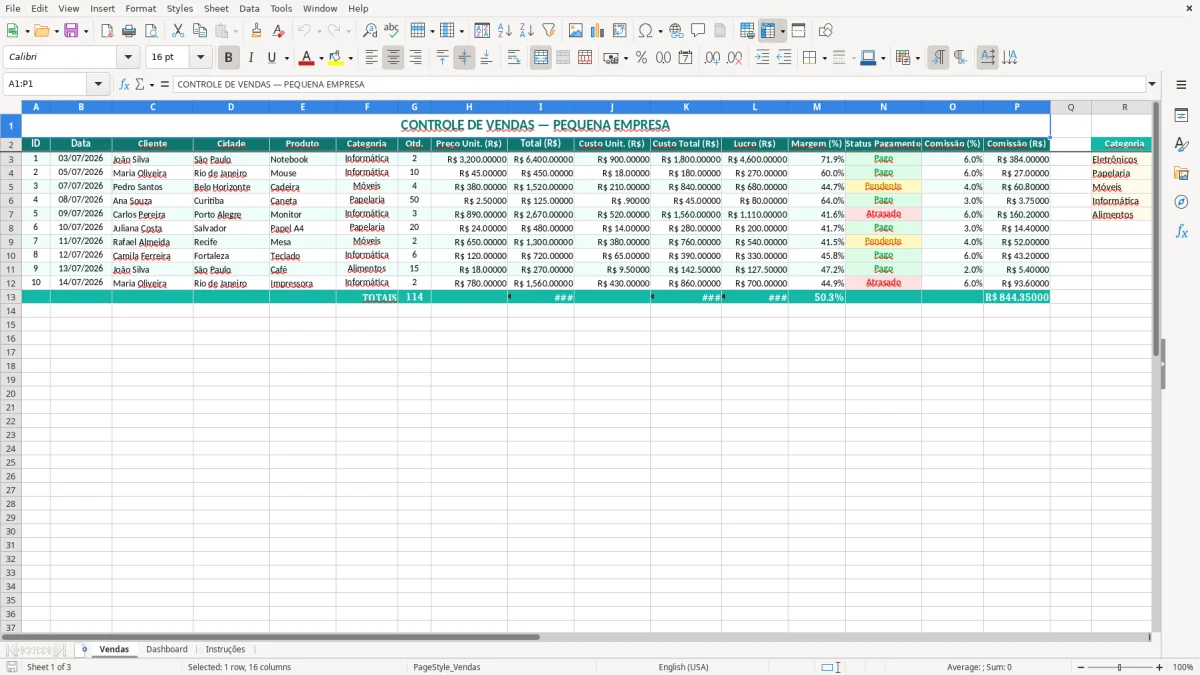Click the Show Draw Functions shapes icon
This screenshot has width=1200, height=675.
tap(825, 31)
